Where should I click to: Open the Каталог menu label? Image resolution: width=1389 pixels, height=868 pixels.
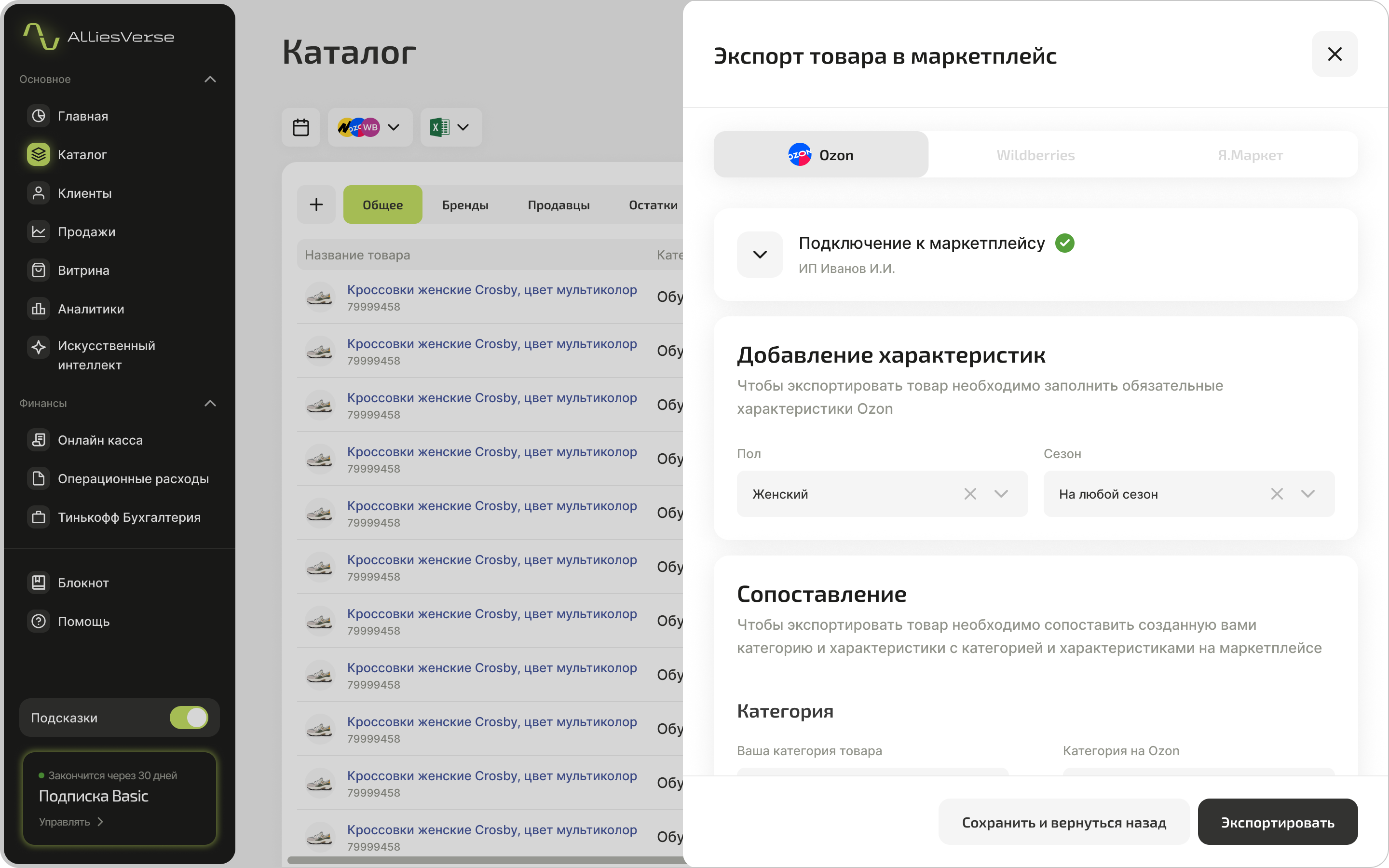tap(82, 154)
